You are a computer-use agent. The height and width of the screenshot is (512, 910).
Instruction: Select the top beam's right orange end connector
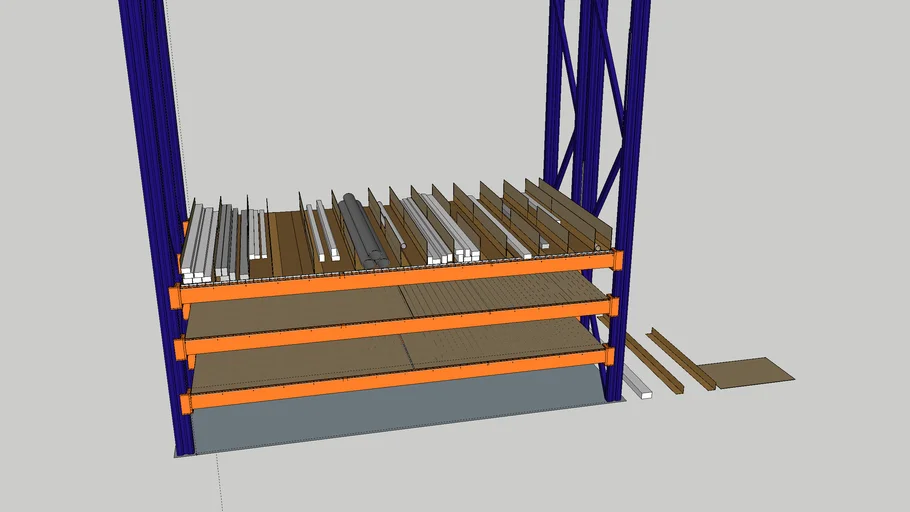click(x=617, y=260)
